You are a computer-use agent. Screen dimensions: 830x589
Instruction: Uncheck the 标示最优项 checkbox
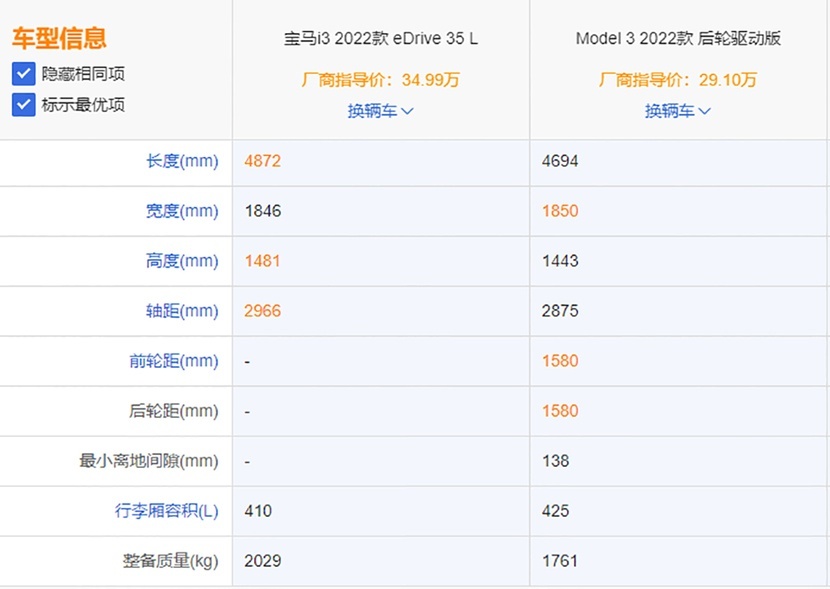[x=23, y=105]
